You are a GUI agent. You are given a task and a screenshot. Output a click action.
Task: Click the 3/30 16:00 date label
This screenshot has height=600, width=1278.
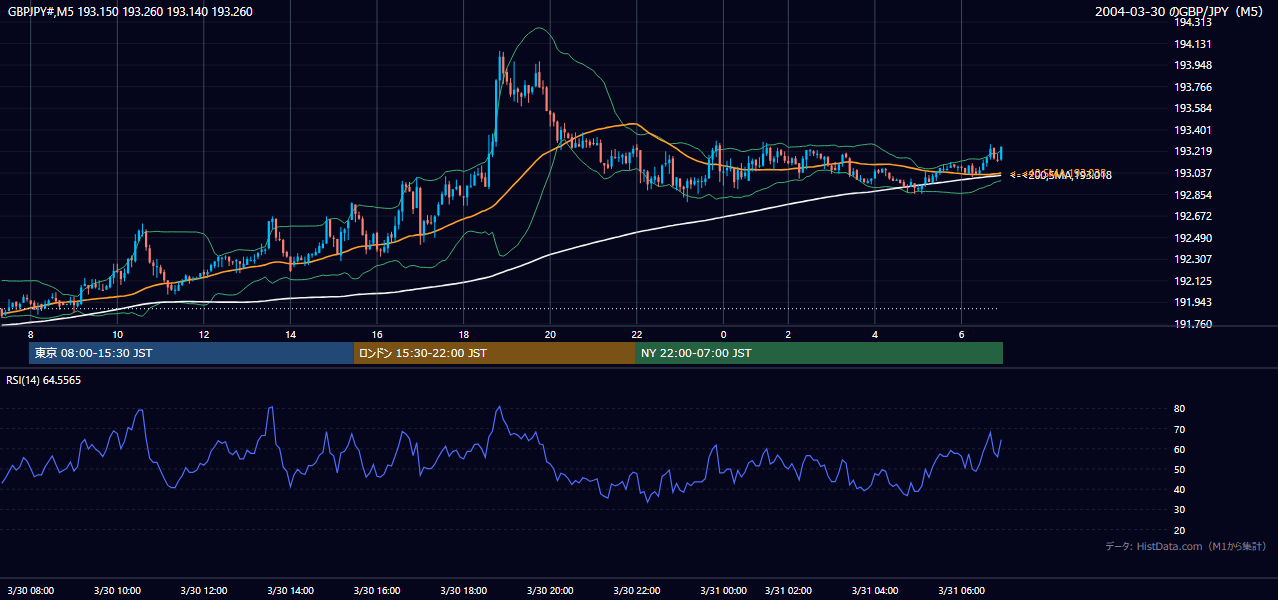[377, 591]
